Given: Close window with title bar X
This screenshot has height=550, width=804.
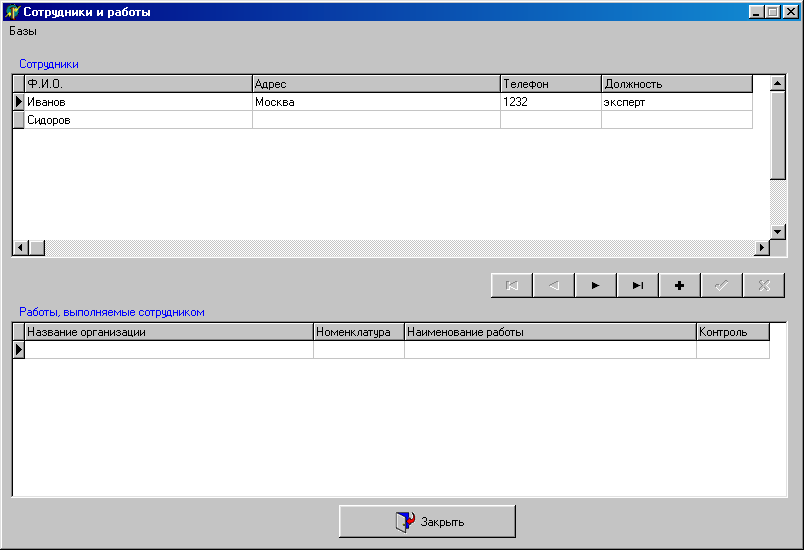Looking at the screenshot, I should [791, 12].
